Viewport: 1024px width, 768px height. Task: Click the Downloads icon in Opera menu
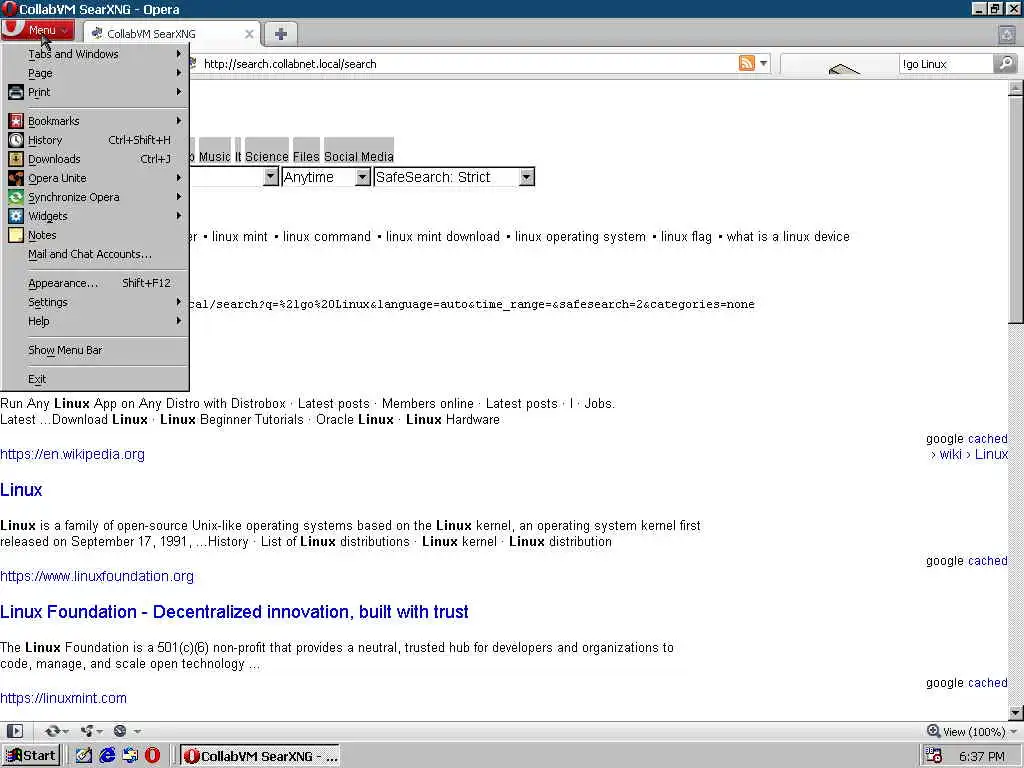[16, 159]
